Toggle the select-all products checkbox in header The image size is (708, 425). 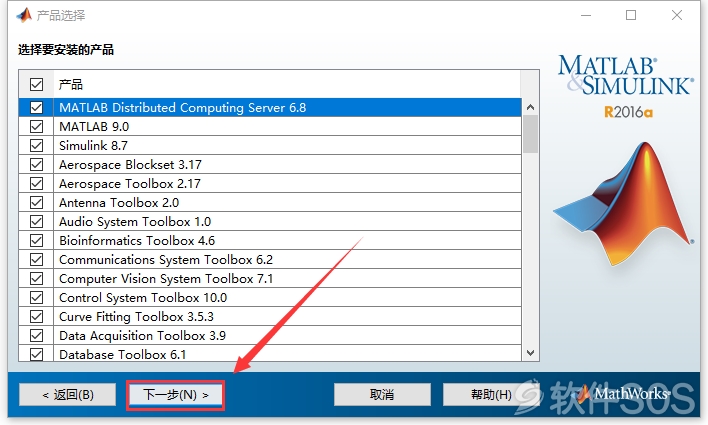click(x=36, y=84)
